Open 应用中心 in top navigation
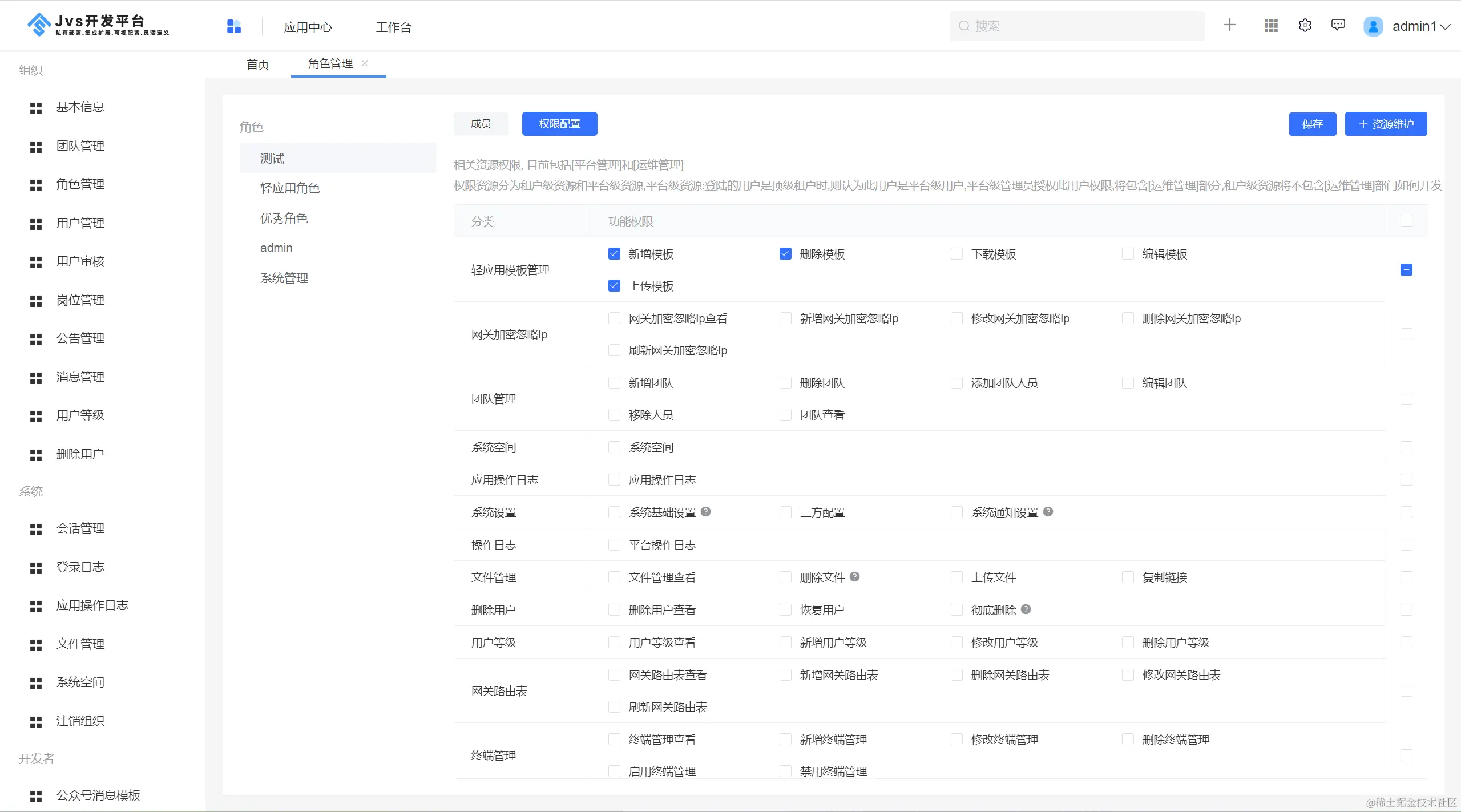Screen dimensions: 1461x812 pos(308,27)
